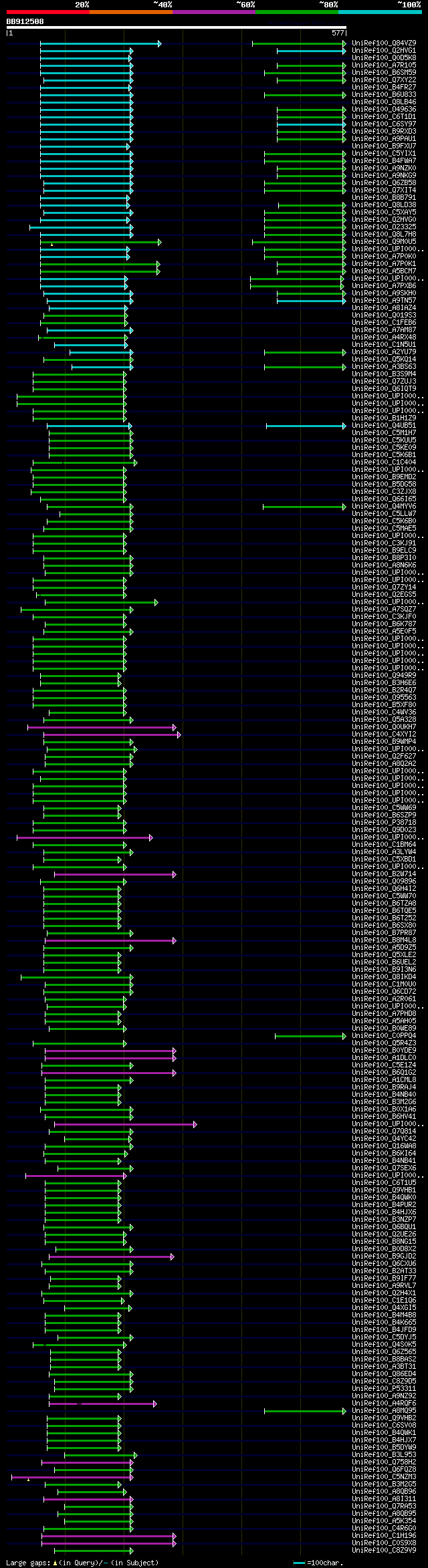Select hit UniRef100_Q2HVG1
The width and height of the screenshot is (428, 1568).
(384, 51)
